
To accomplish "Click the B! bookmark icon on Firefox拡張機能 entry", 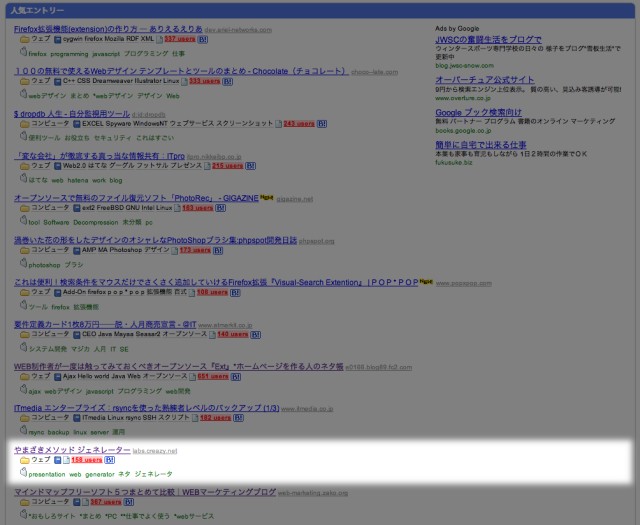I will pos(204,40).
